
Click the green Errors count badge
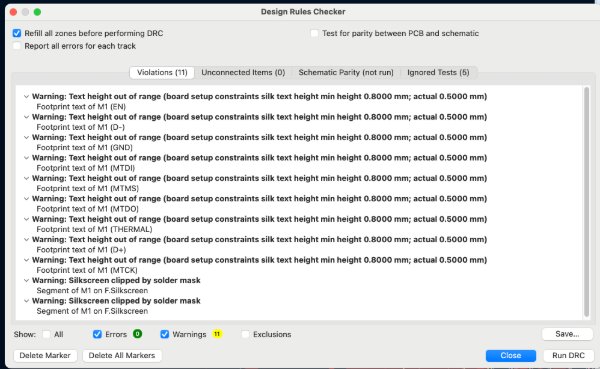pyautogui.click(x=137, y=334)
